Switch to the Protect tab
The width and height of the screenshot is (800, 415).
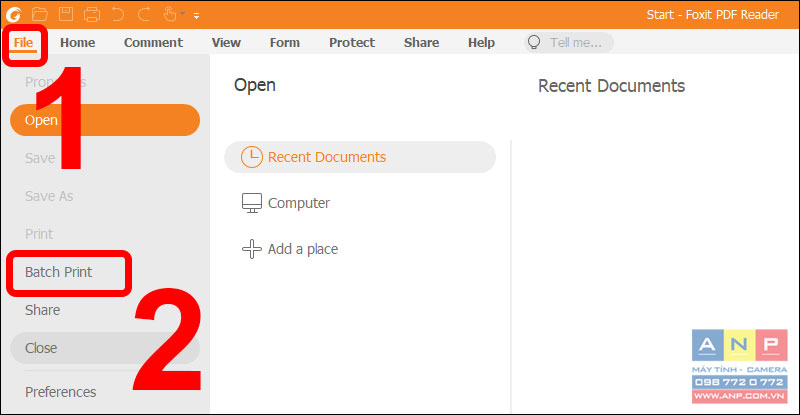tap(352, 43)
